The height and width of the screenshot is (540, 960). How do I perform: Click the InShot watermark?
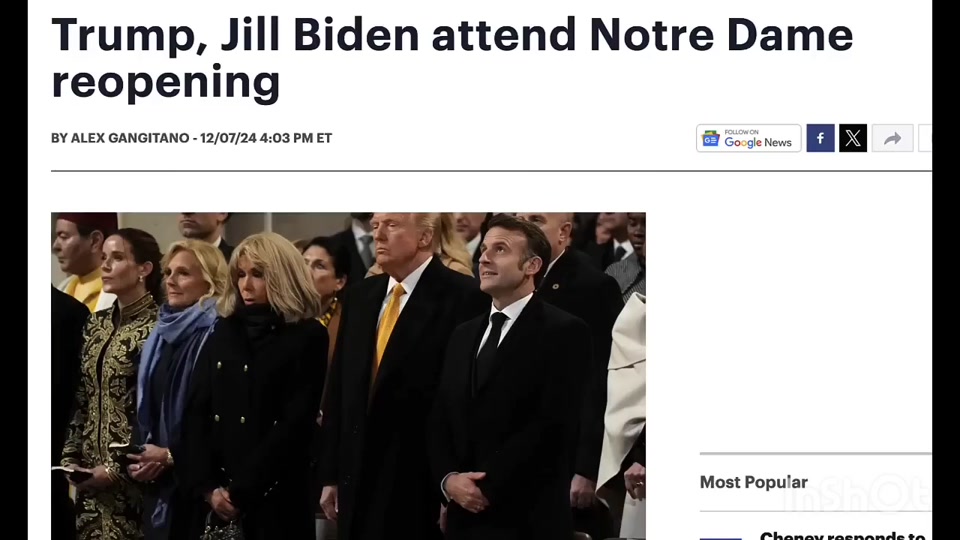857,493
